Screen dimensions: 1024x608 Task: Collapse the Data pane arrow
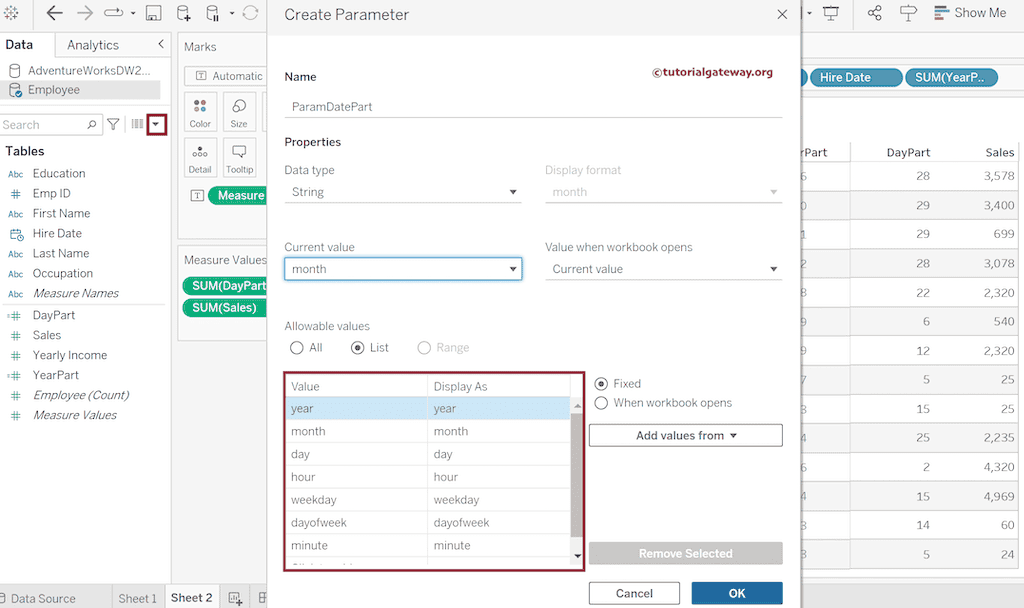pyautogui.click(x=161, y=44)
